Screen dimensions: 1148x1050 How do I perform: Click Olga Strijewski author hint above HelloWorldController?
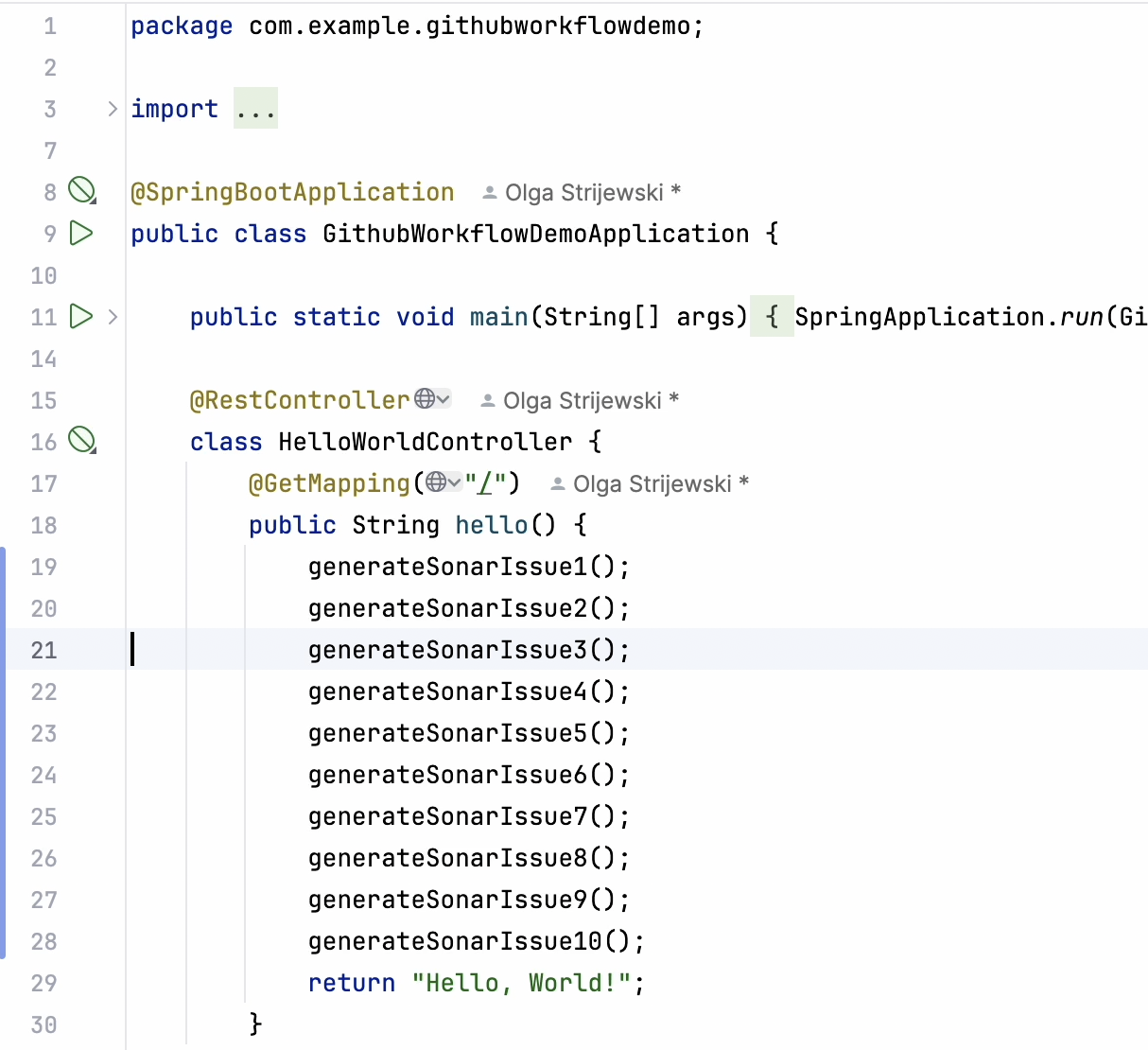click(x=582, y=401)
